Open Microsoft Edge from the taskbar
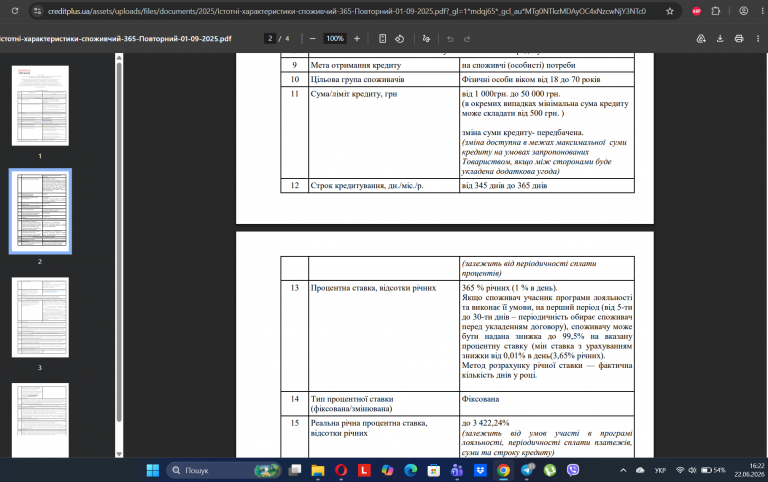 410,470
